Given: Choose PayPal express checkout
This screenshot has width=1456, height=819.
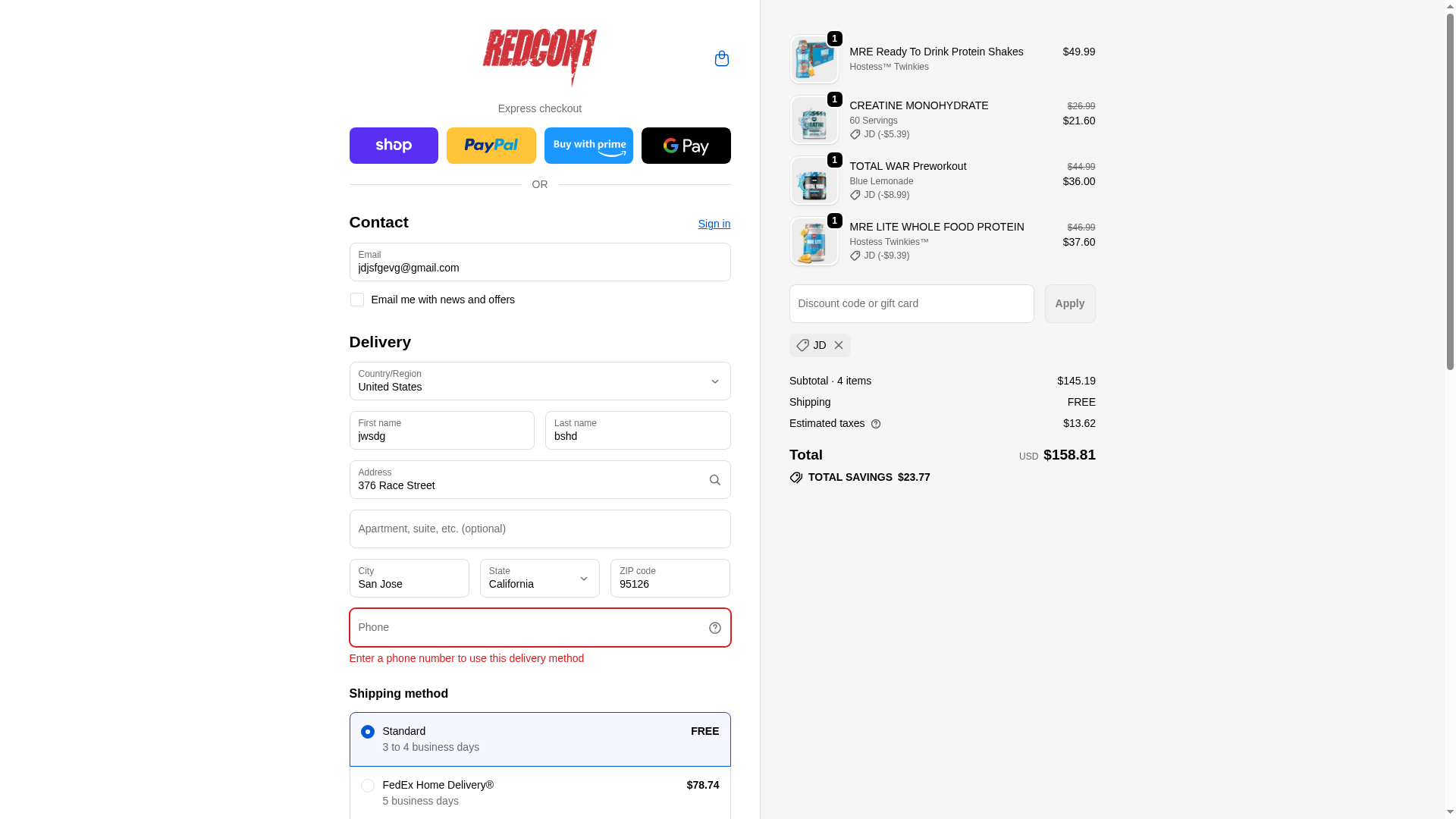Looking at the screenshot, I should point(491,146).
